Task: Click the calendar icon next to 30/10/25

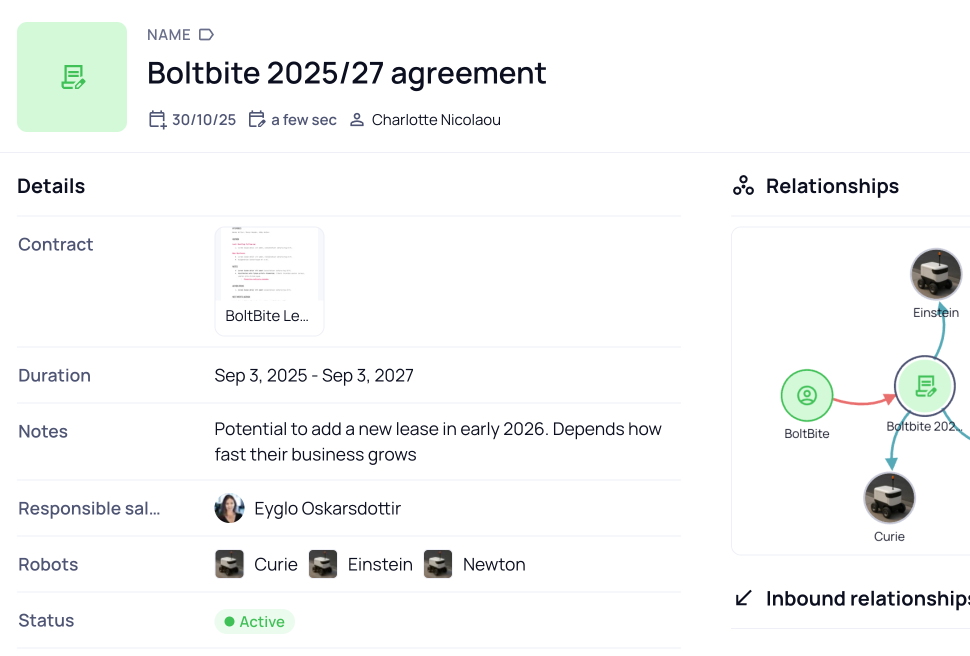Action: coord(156,119)
